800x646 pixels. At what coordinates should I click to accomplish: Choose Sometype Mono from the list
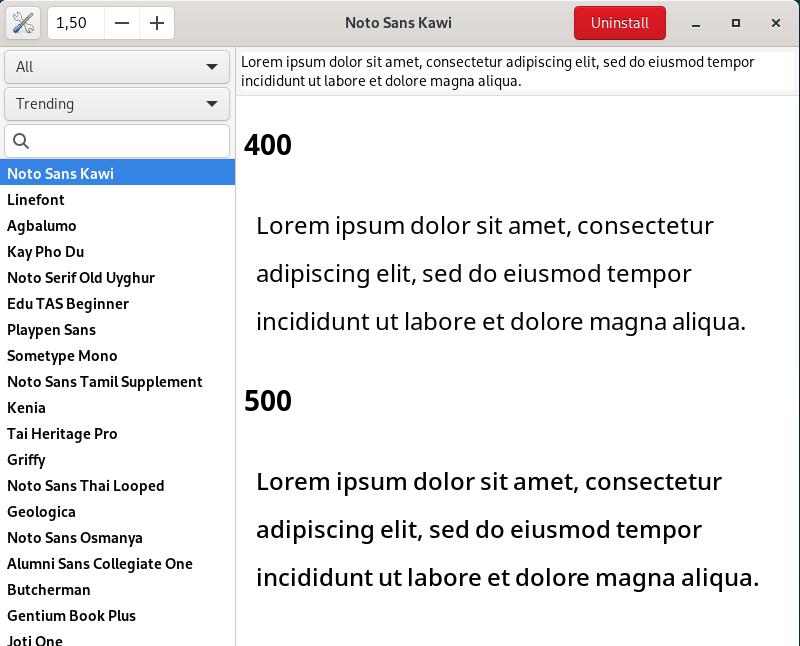117,356
